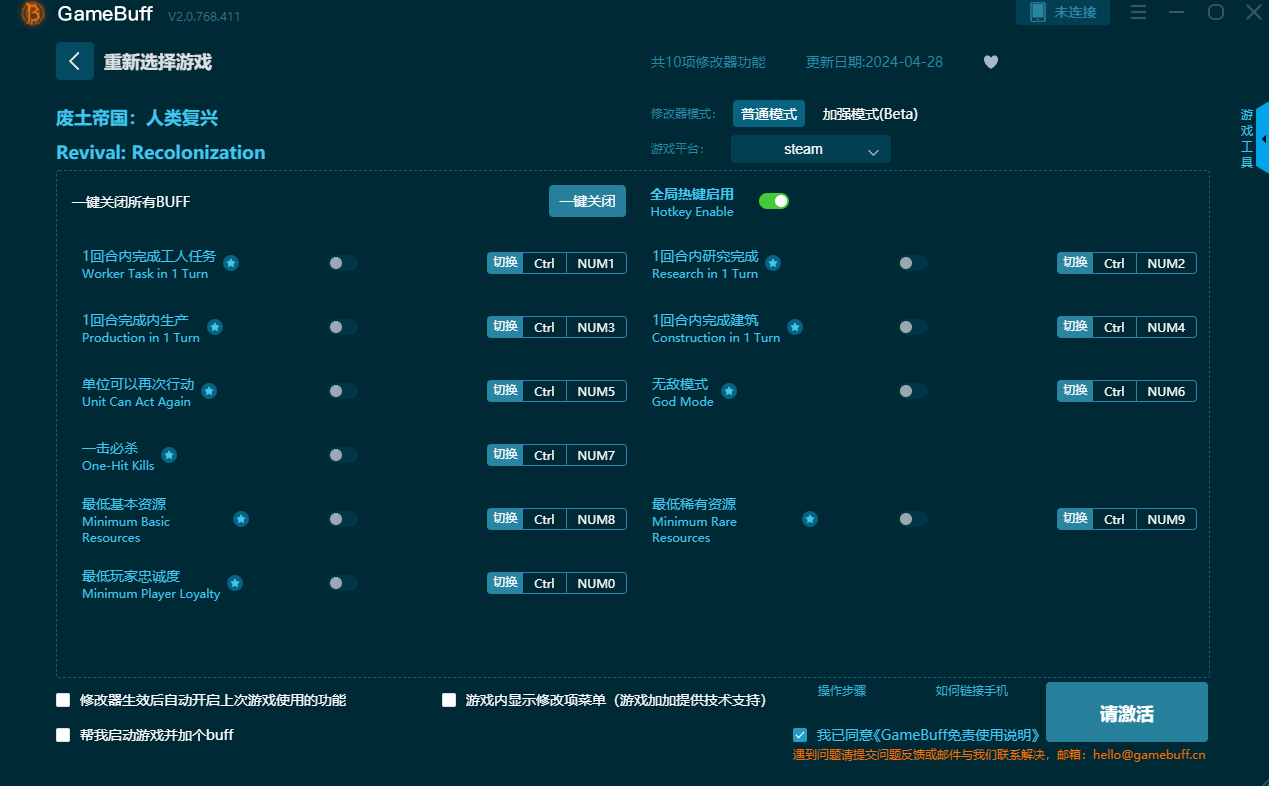The width and height of the screenshot is (1269, 786).
Task: Toggle Minimum Player Loyalty switch
Action: pyautogui.click(x=343, y=583)
